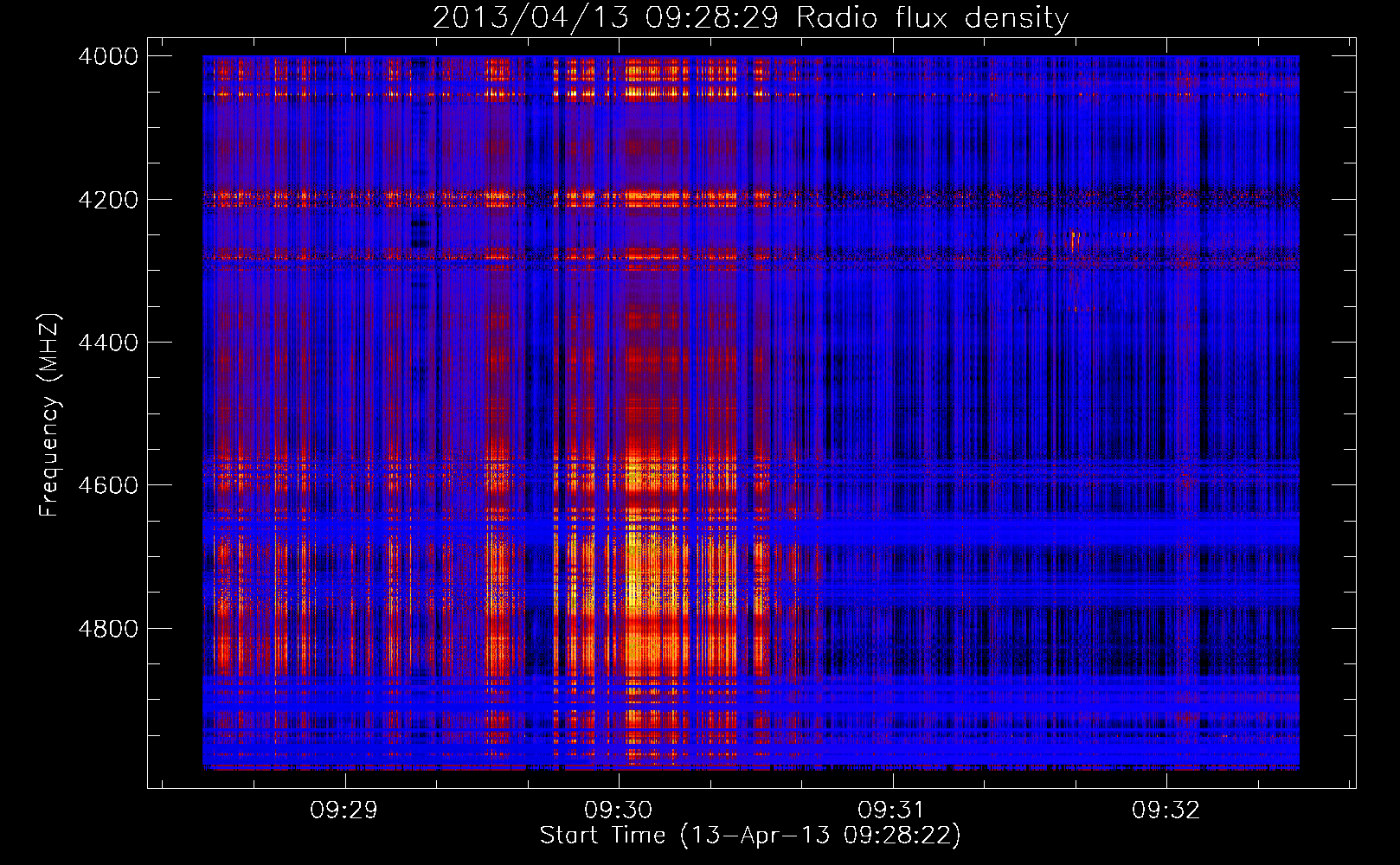Click the plot title '2013/04/13 09:28:29 Radio flux density'
Screen dimensions: 1400x865
750,17
